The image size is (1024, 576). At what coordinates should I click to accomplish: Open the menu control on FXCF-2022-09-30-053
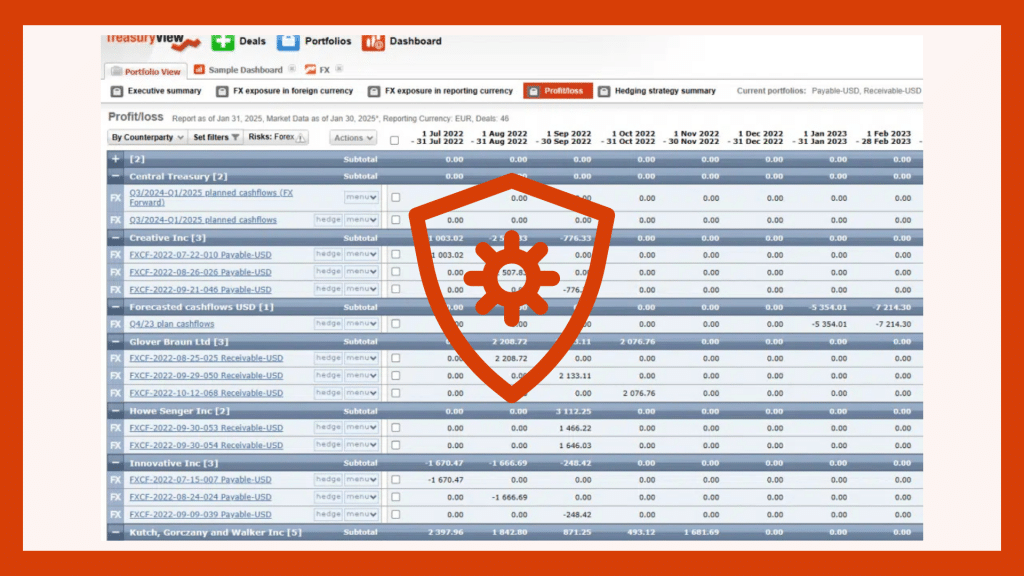(360, 427)
